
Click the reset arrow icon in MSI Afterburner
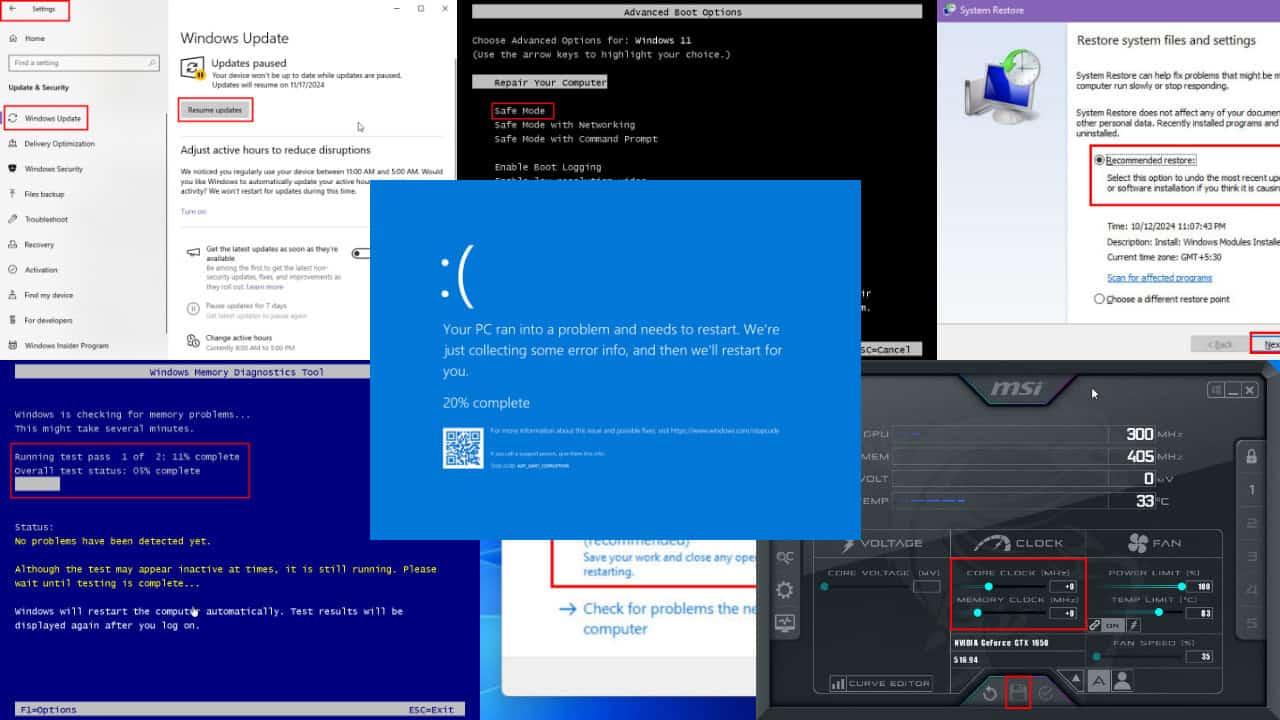coord(989,692)
